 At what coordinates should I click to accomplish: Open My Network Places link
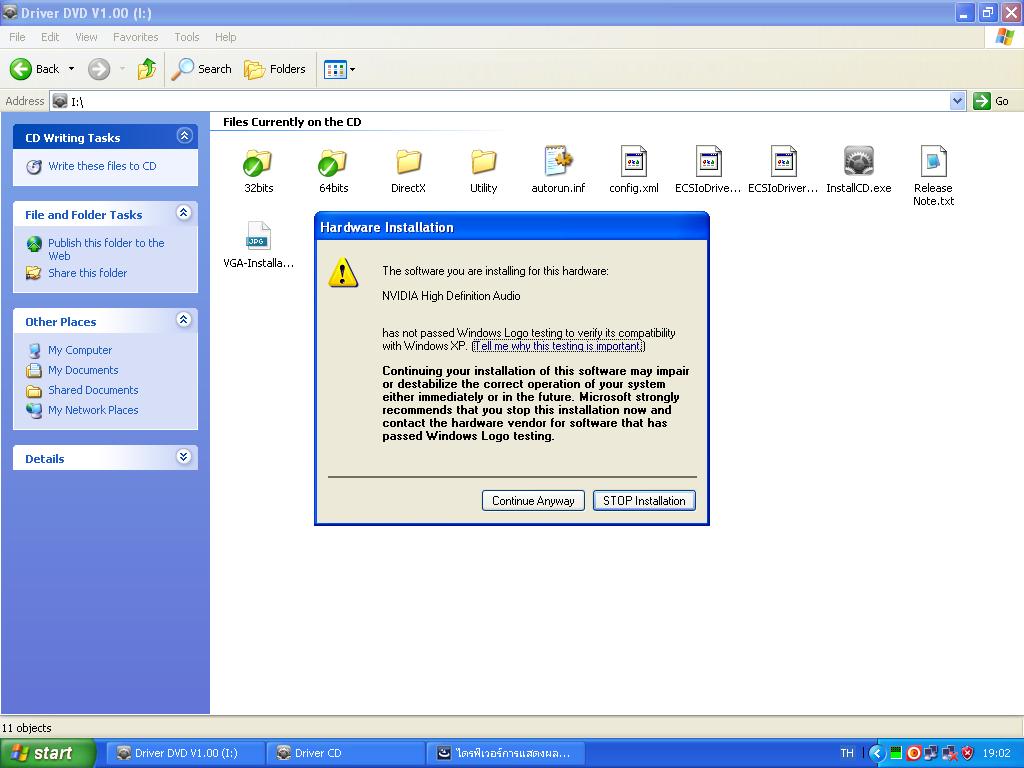(x=93, y=410)
